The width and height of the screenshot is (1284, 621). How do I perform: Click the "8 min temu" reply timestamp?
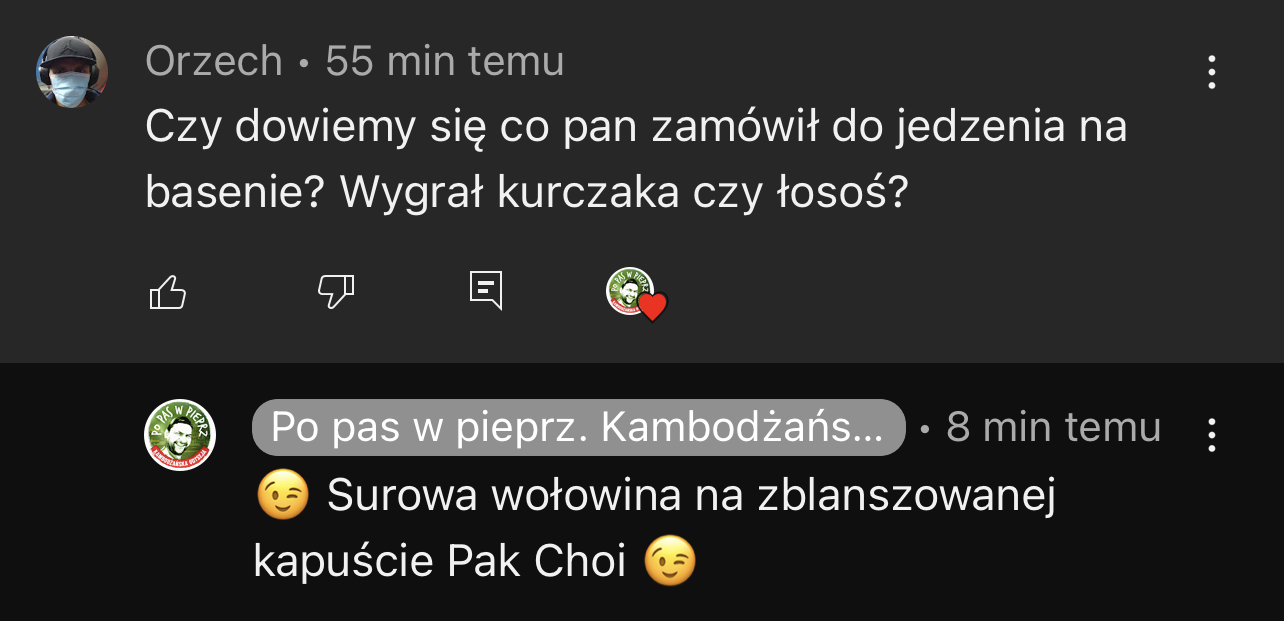coord(1054,428)
